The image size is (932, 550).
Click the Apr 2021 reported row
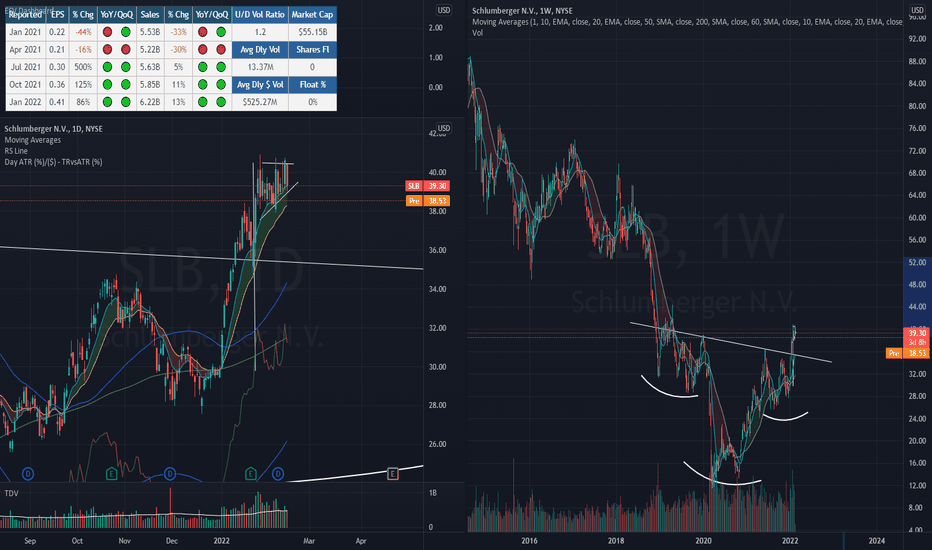coord(26,49)
